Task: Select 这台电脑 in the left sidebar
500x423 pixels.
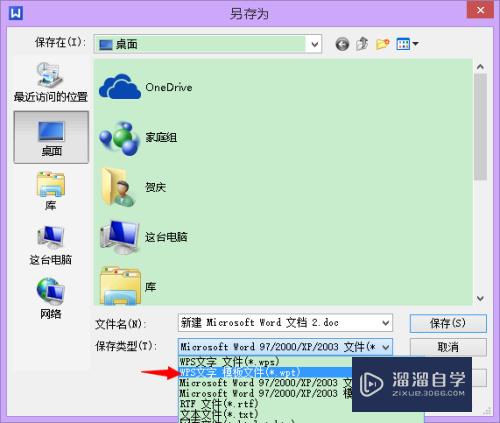Action: [x=50, y=245]
